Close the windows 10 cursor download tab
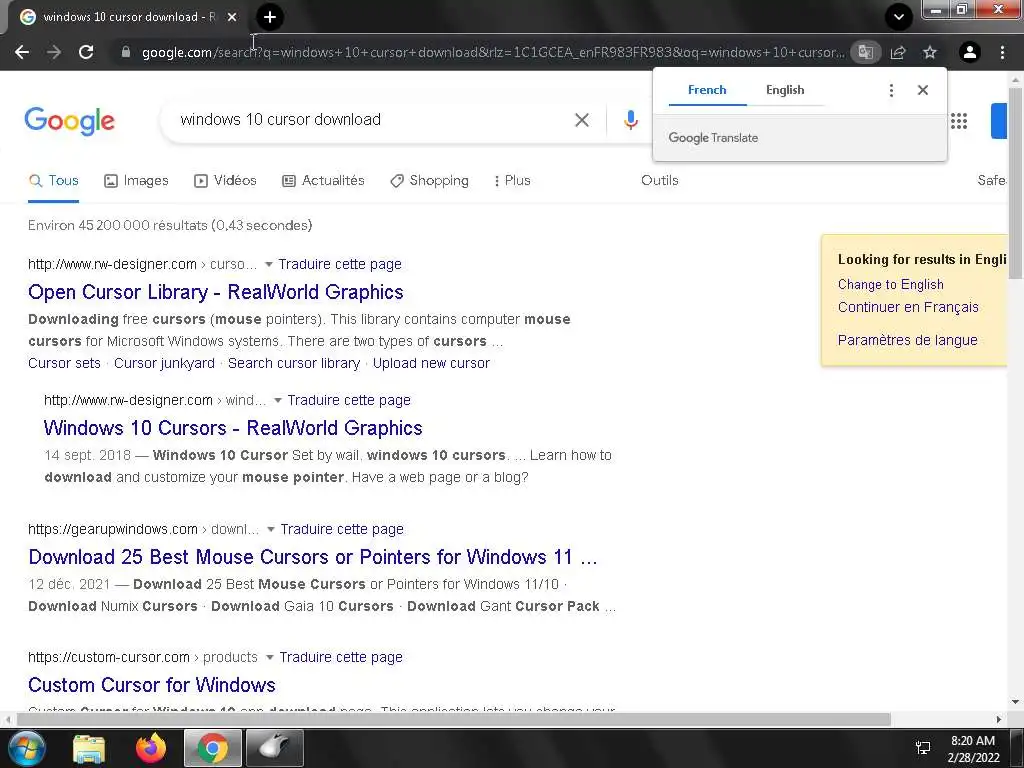The width and height of the screenshot is (1024, 768). point(232,18)
